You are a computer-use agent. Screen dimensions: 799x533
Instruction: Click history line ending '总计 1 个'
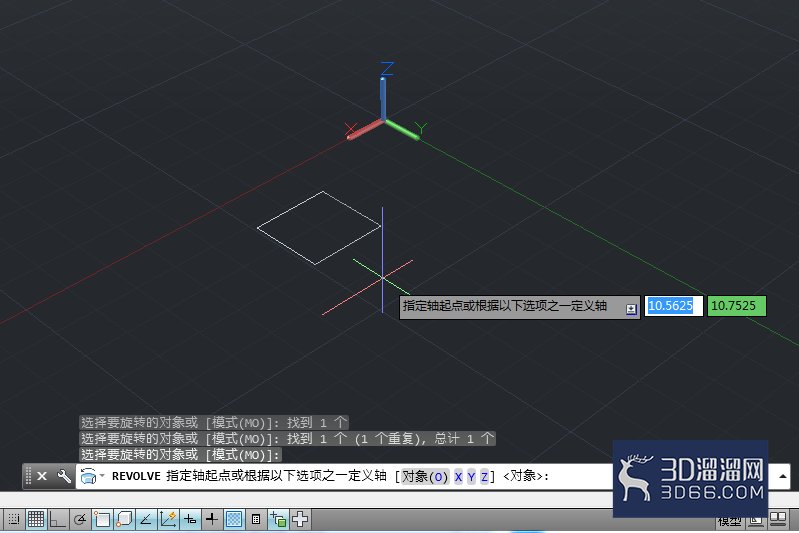point(287,439)
